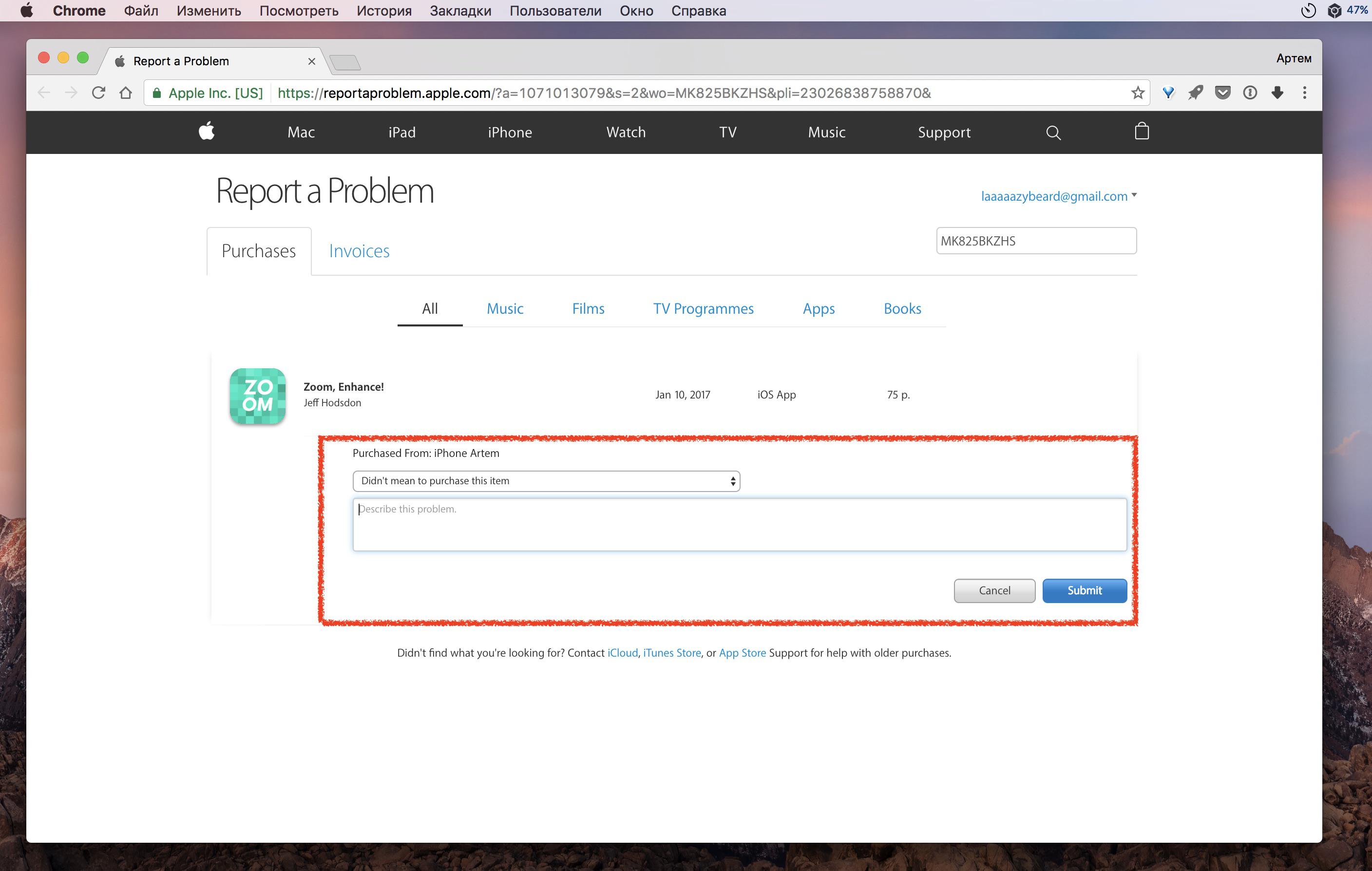Image resolution: width=1372 pixels, height=871 pixels.
Task: Go to TV in the navigation bar
Action: (727, 132)
